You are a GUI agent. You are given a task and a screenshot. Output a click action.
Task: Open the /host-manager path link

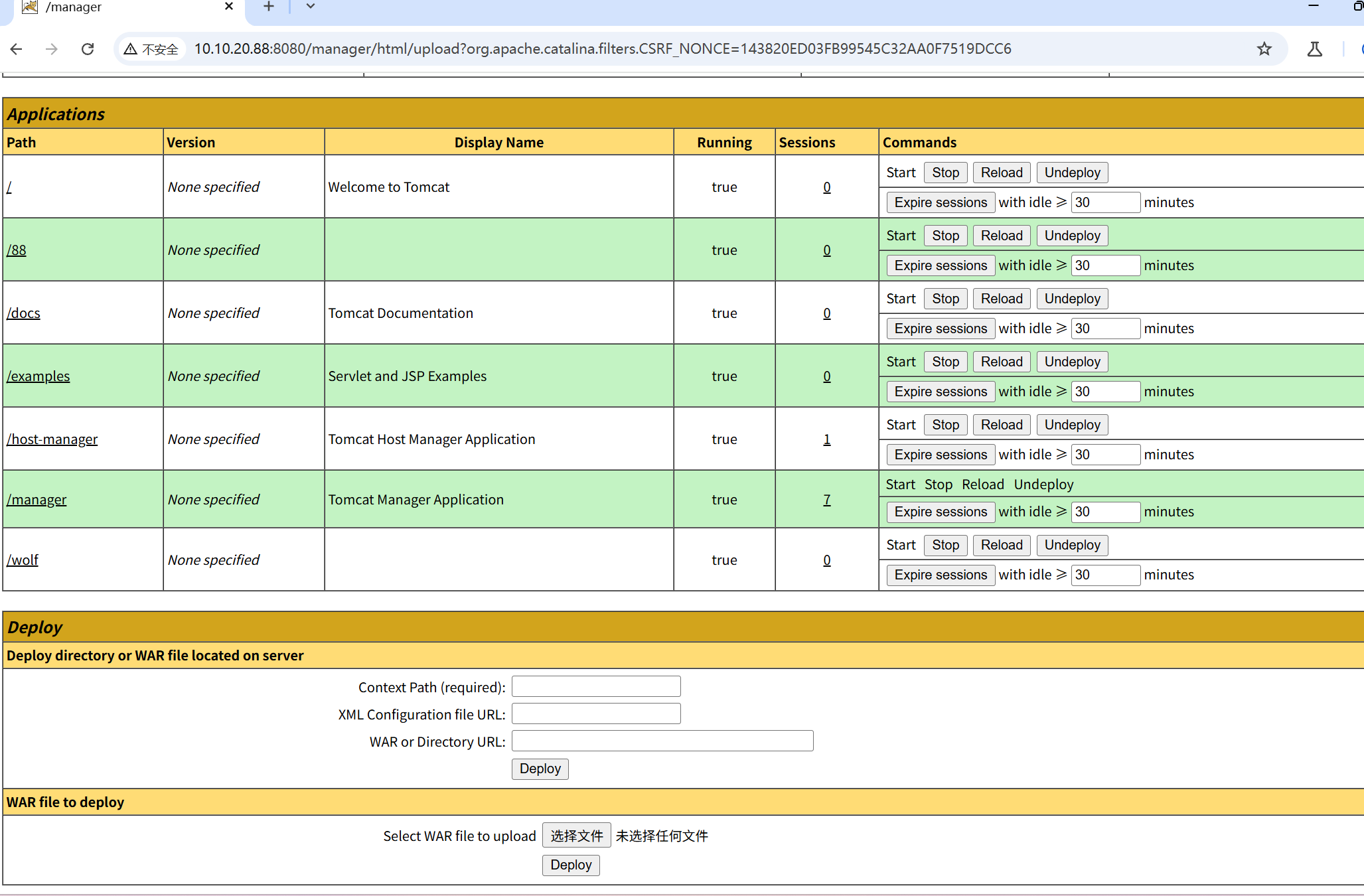52,439
